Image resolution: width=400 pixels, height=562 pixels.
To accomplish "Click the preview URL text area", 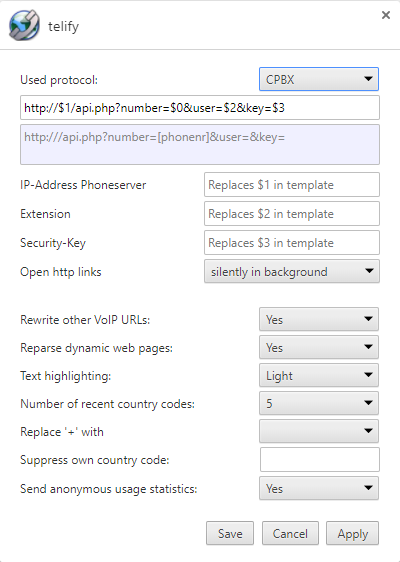I will pos(200,144).
